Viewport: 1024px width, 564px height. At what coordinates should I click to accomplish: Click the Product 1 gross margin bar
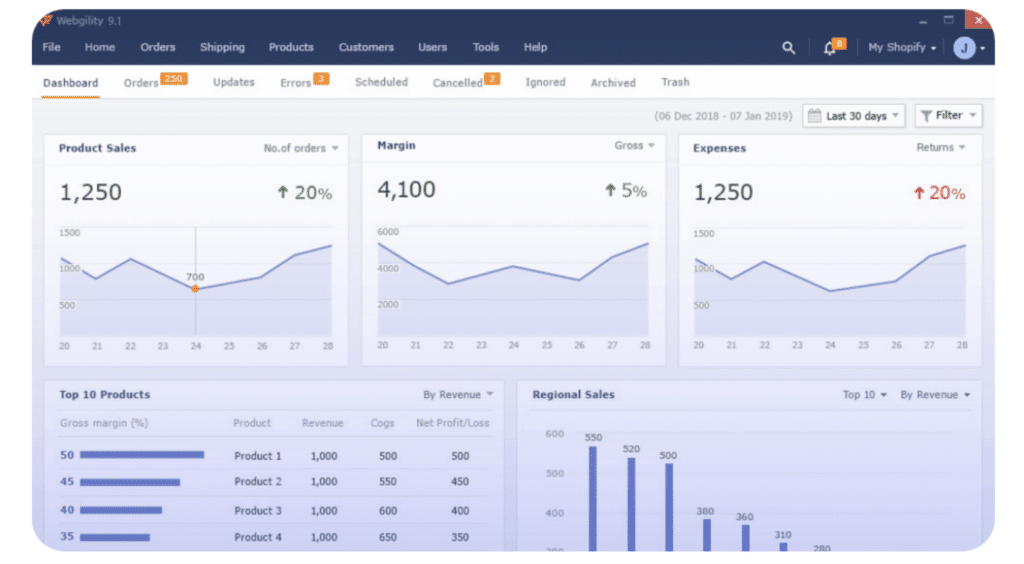[x=142, y=455]
